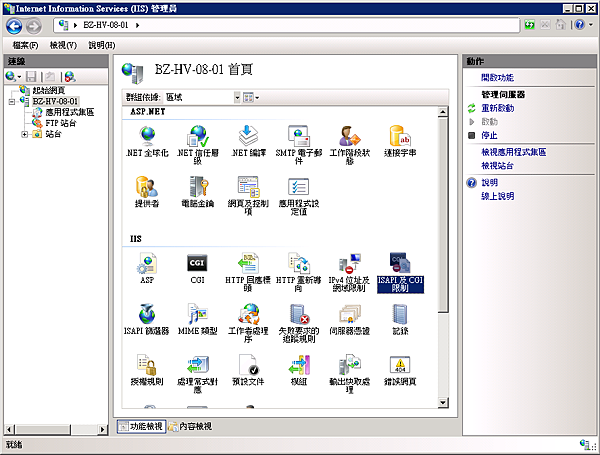Open the 連接字串 feature icon
The image size is (600, 455).
coord(400,141)
